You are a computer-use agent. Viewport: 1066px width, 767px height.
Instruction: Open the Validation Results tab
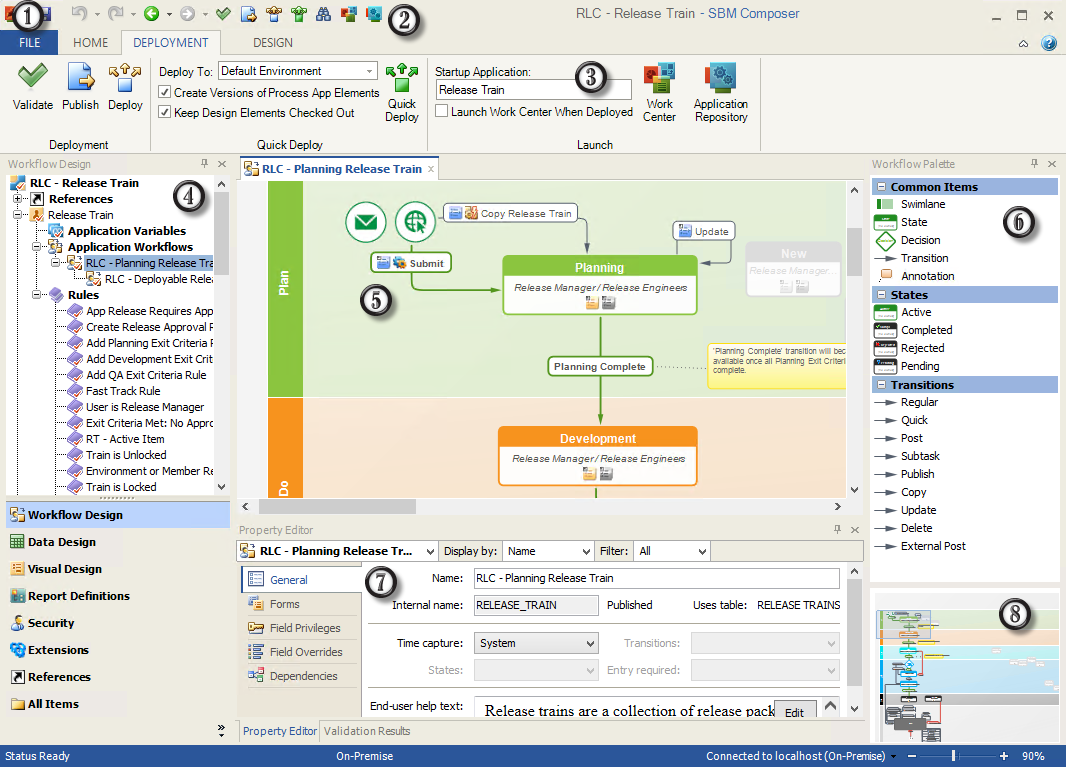[x=366, y=731]
